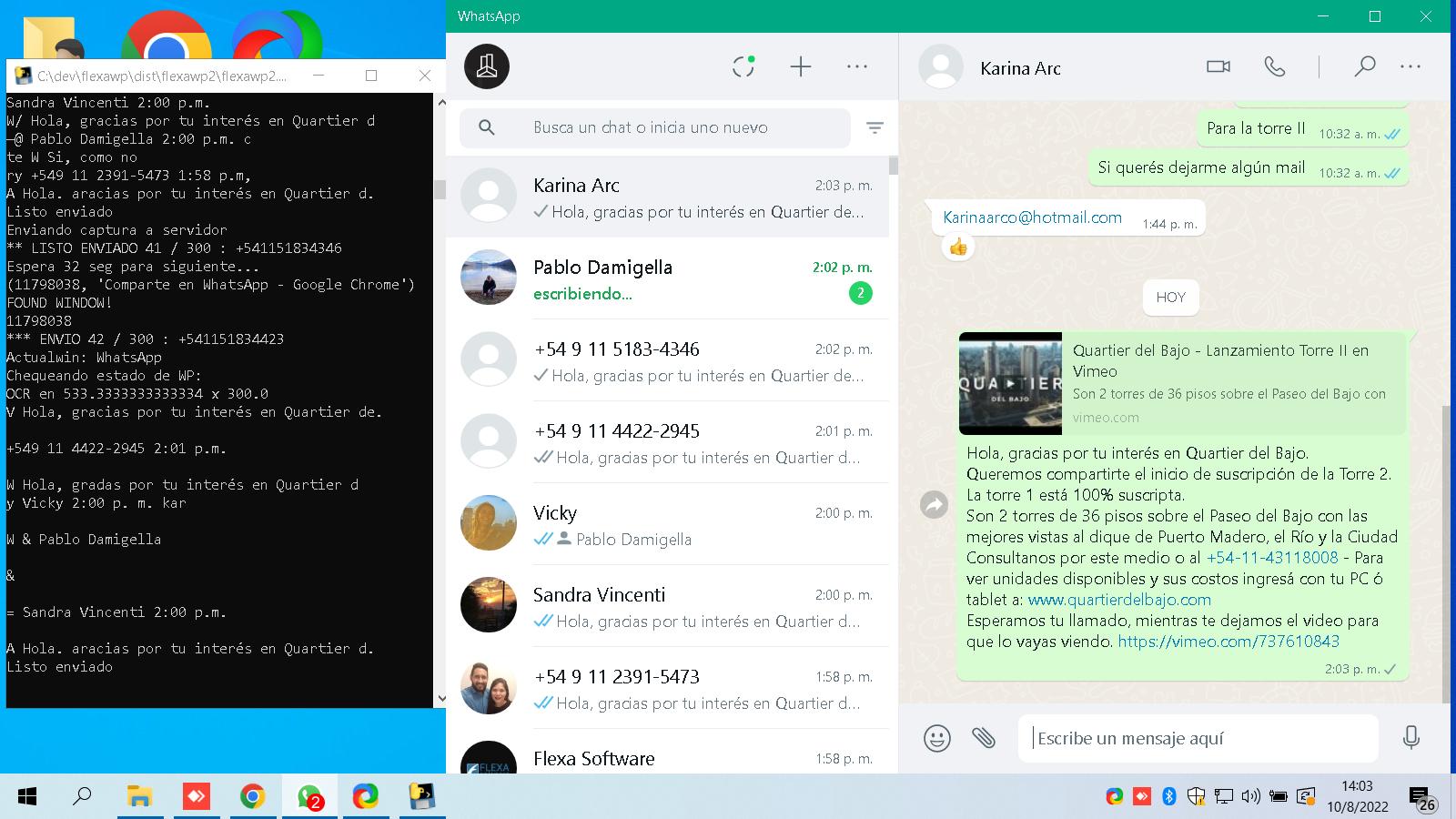This screenshot has height=819, width=1456.
Task: Open conversation more options menu
Action: (1410, 66)
